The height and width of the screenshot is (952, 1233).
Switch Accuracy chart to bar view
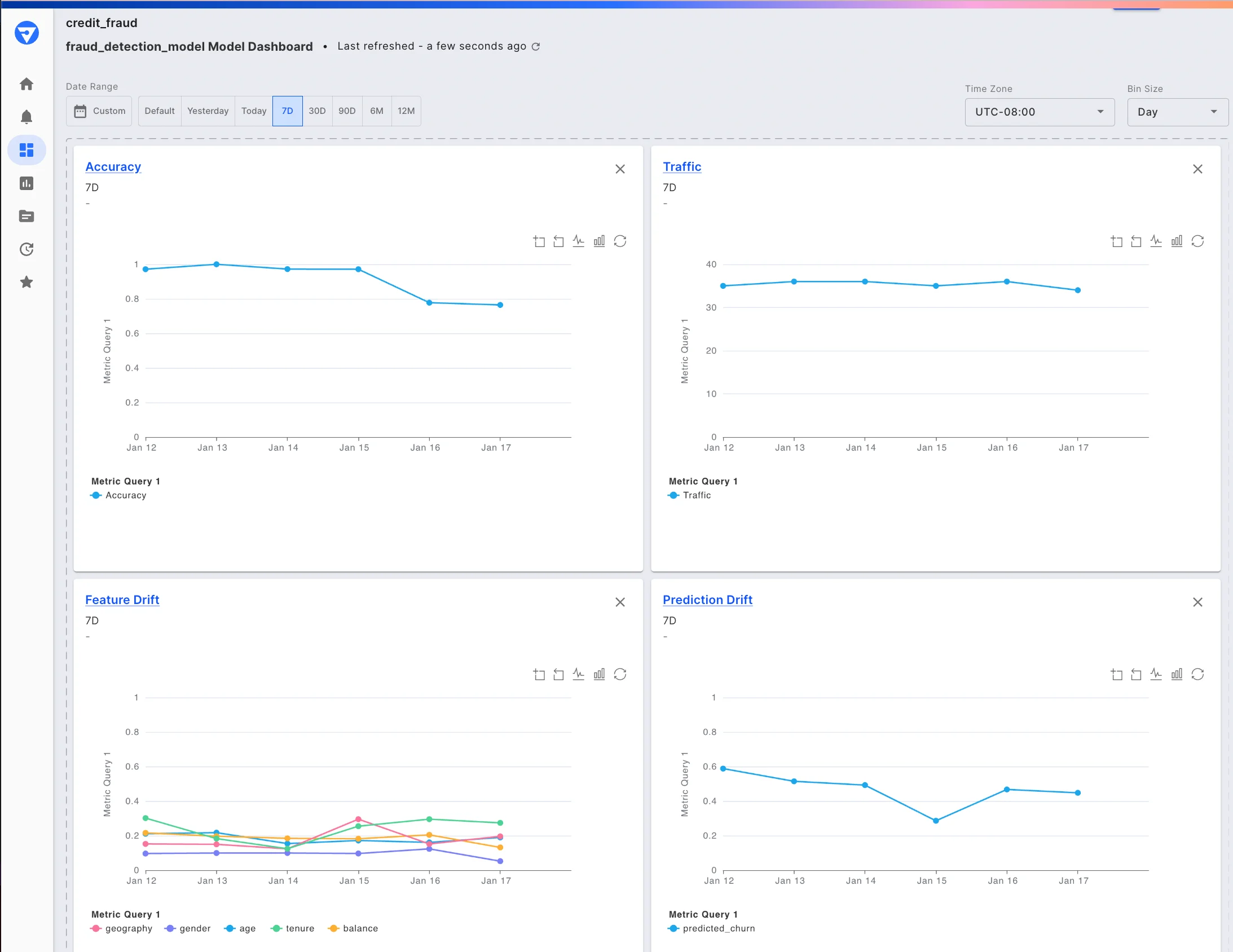(x=599, y=241)
